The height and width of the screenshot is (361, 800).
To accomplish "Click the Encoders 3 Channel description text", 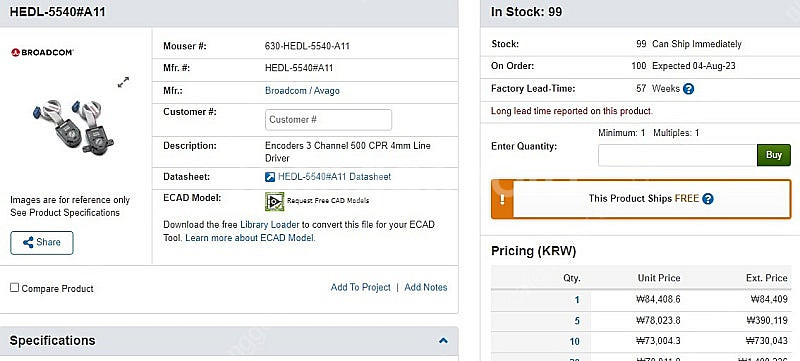I will tap(347, 152).
